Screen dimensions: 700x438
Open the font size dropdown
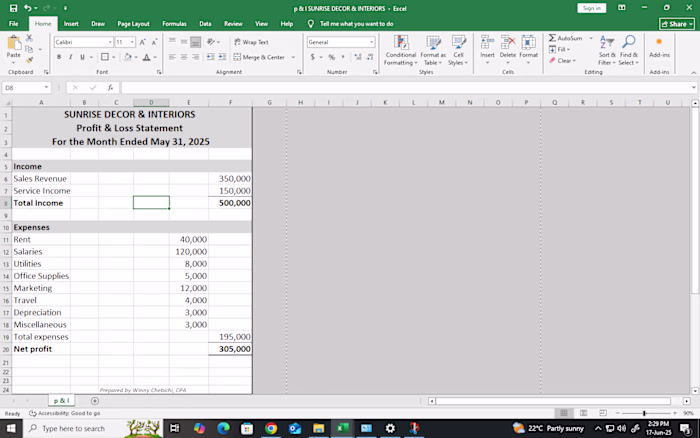[132, 42]
